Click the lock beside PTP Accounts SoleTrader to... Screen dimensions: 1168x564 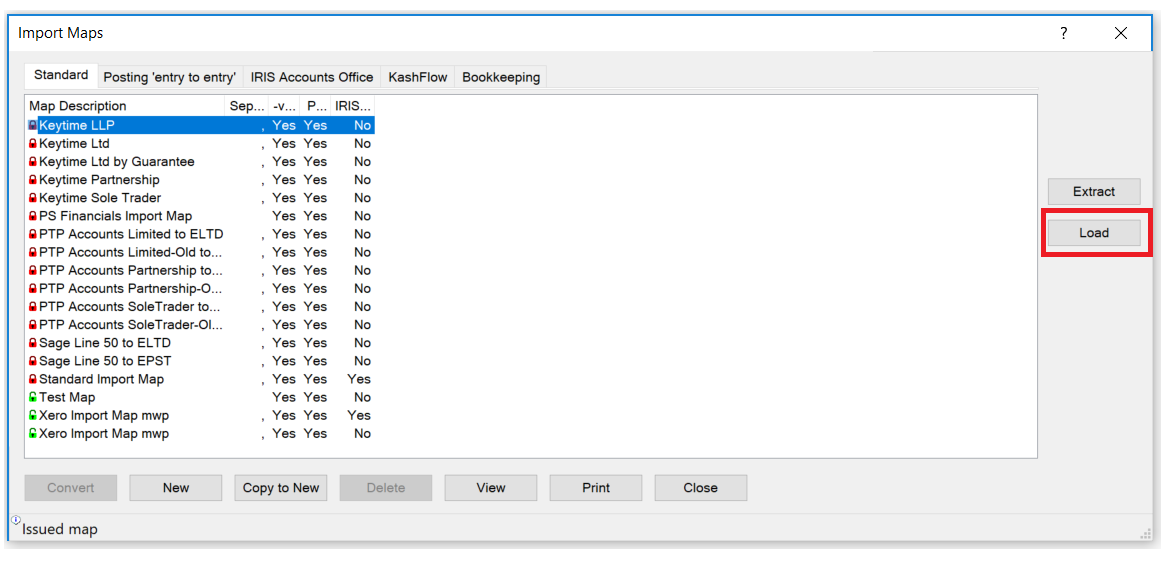pyautogui.click(x=33, y=306)
